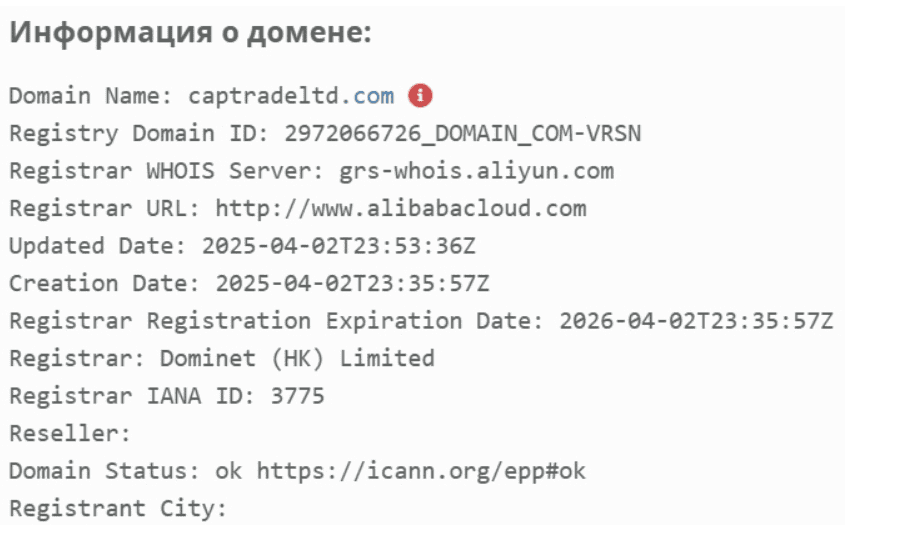Click the "Domain Status:" label text
The image size is (904, 537).
coord(105,471)
